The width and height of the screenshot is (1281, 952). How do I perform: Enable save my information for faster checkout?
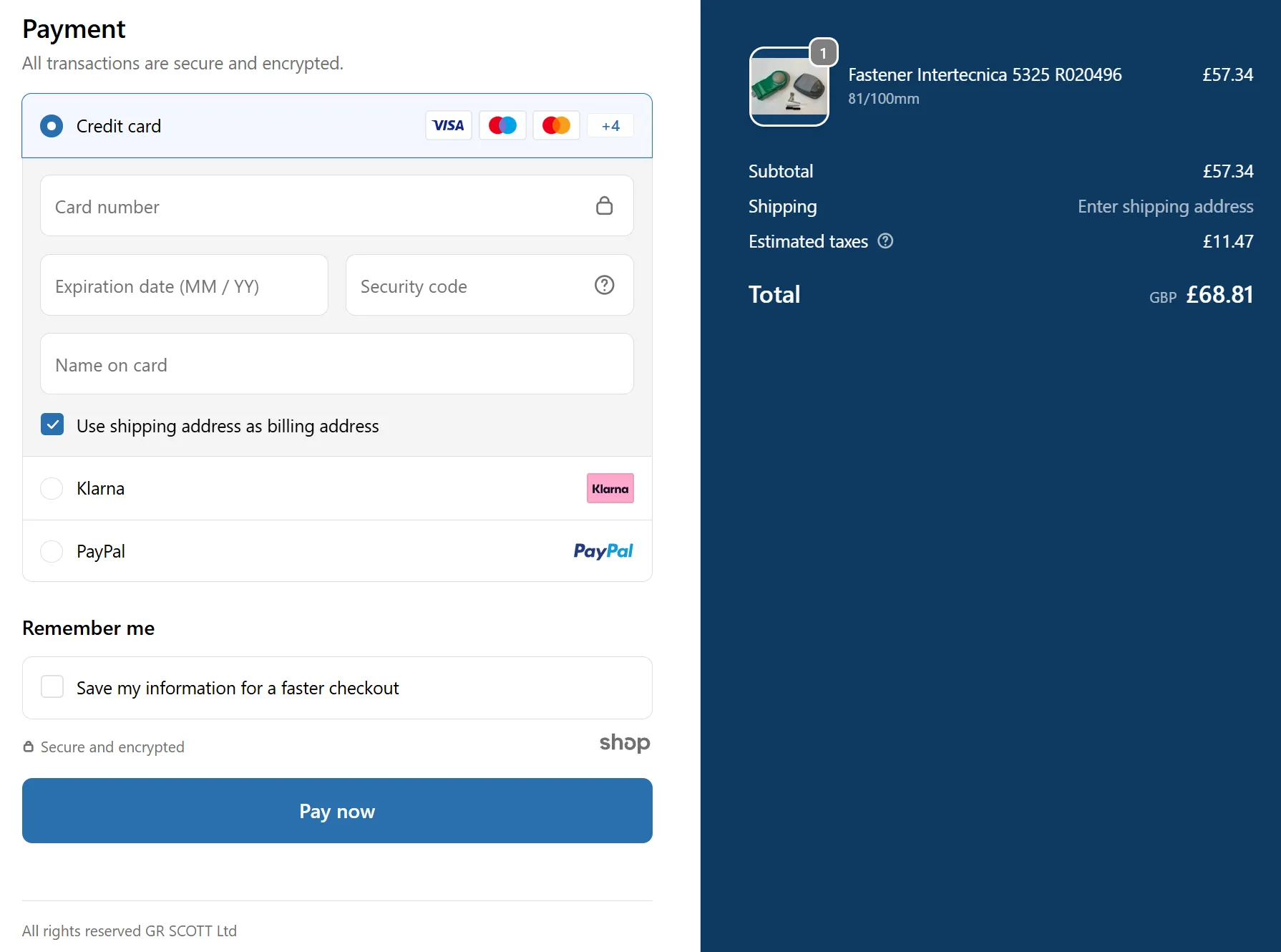(52, 686)
